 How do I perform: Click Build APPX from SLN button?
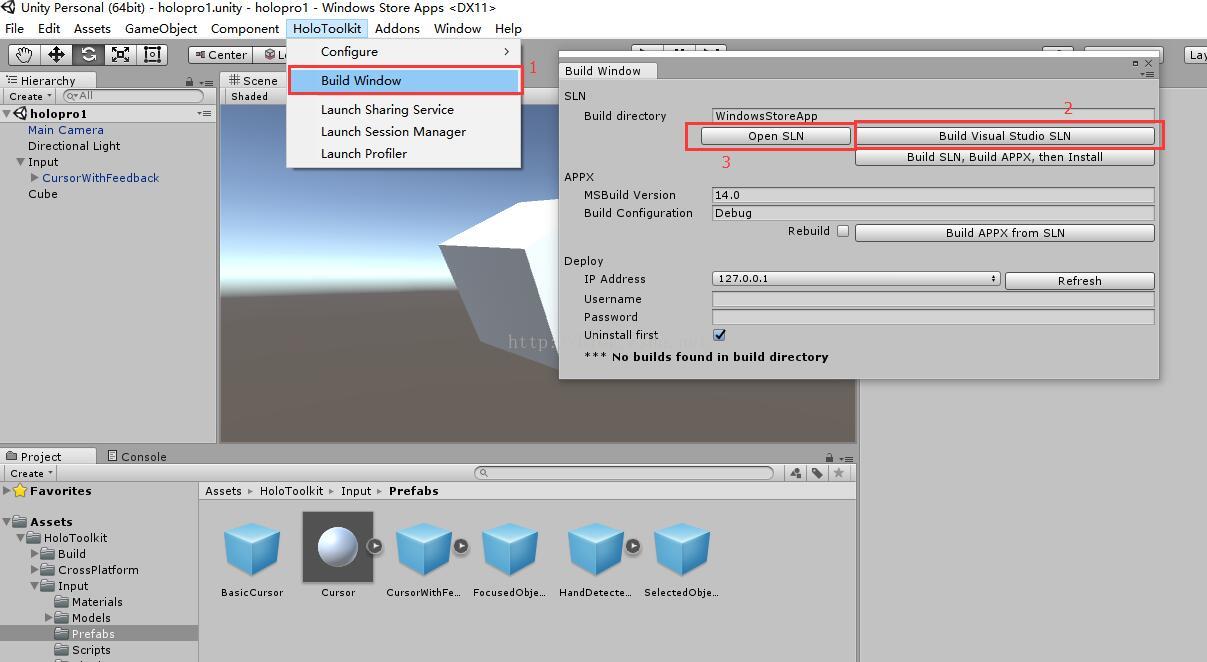point(1004,233)
